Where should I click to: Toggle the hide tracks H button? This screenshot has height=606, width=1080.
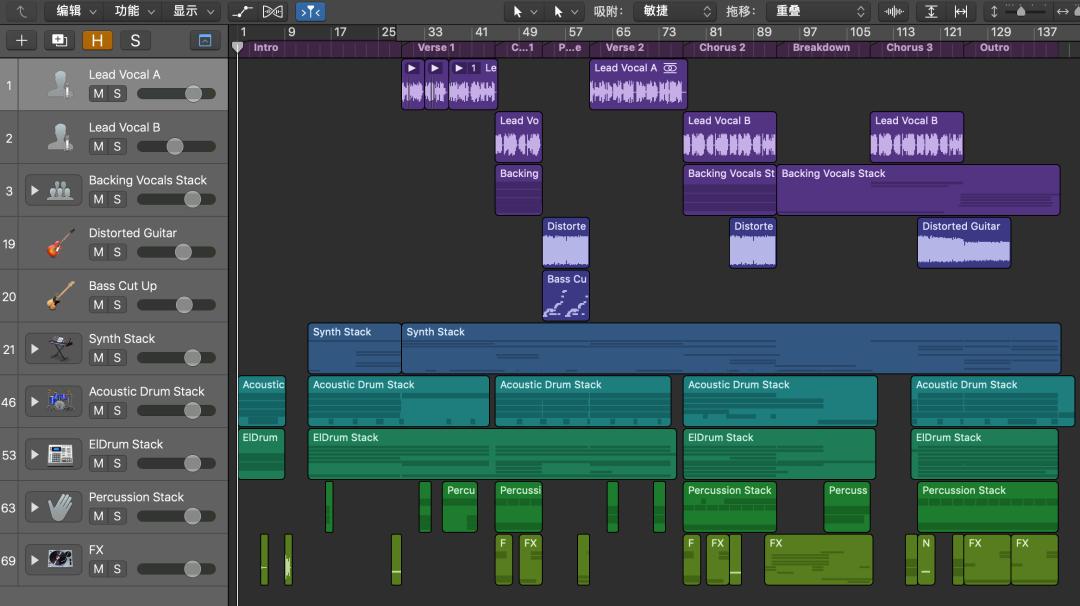pyautogui.click(x=97, y=41)
